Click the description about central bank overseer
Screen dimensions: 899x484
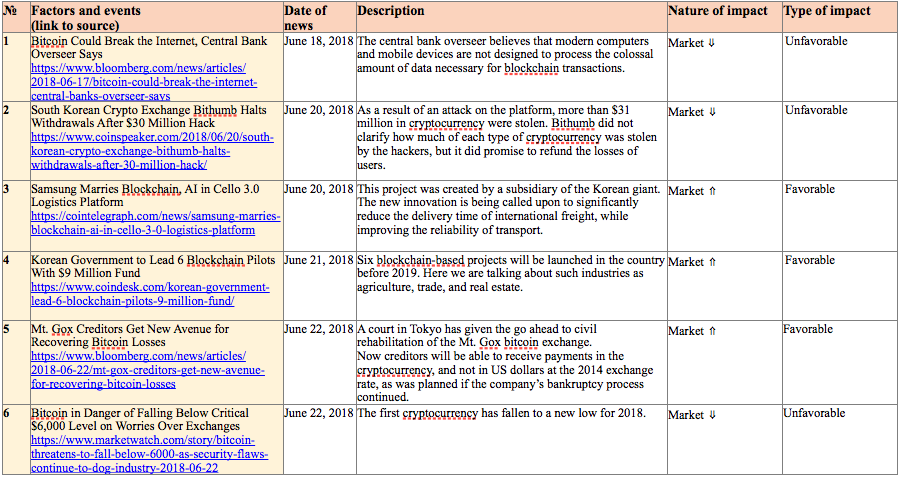tap(505, 55)
